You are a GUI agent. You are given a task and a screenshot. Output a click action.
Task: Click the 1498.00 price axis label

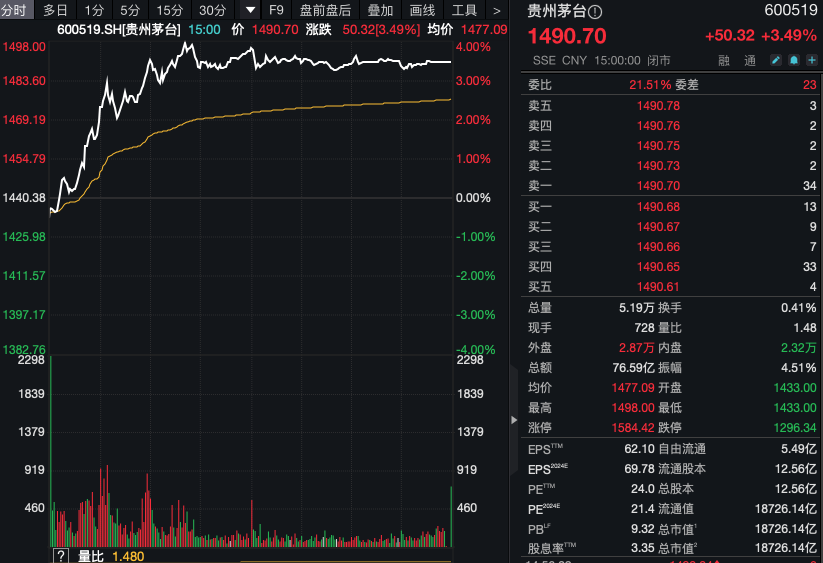click(24, 47)
